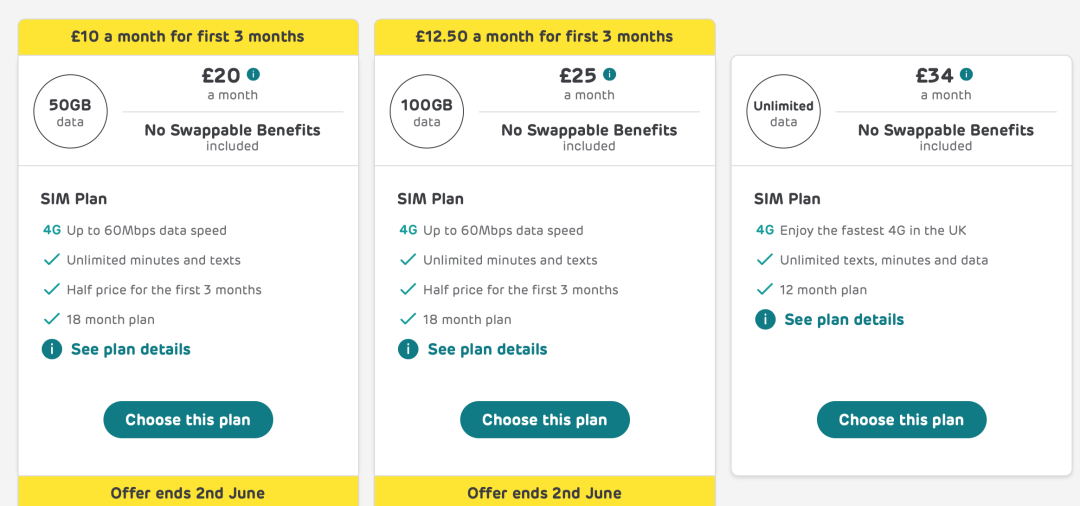Click the '£12.50 a month for first 3 months' banner
This screenshot has height=506, width=1080.
[545, 36]
